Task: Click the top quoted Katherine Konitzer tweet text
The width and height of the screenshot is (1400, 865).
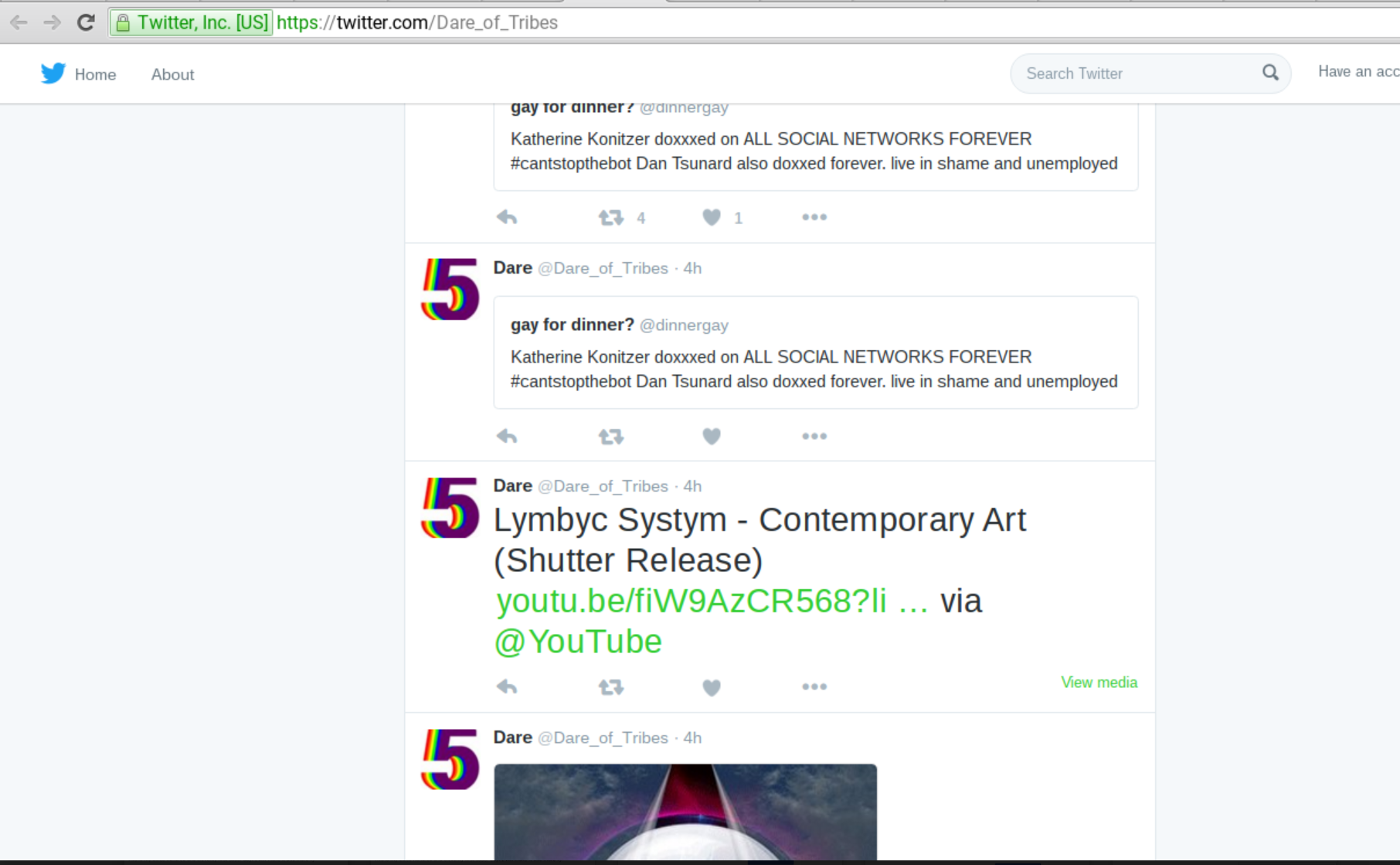Action: tap(814, 151)
